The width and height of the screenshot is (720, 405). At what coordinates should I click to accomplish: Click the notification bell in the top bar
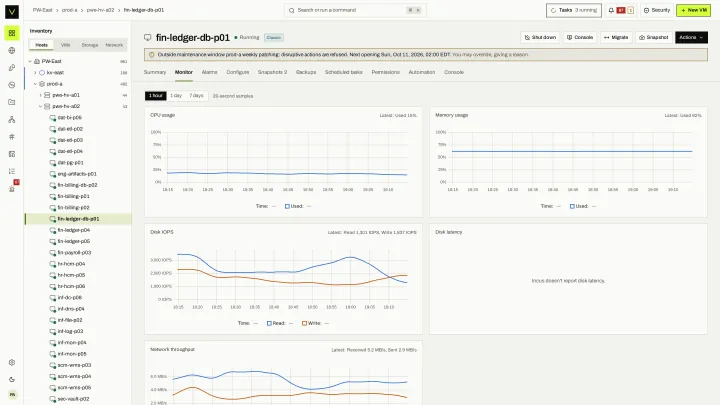click(611, 10)
